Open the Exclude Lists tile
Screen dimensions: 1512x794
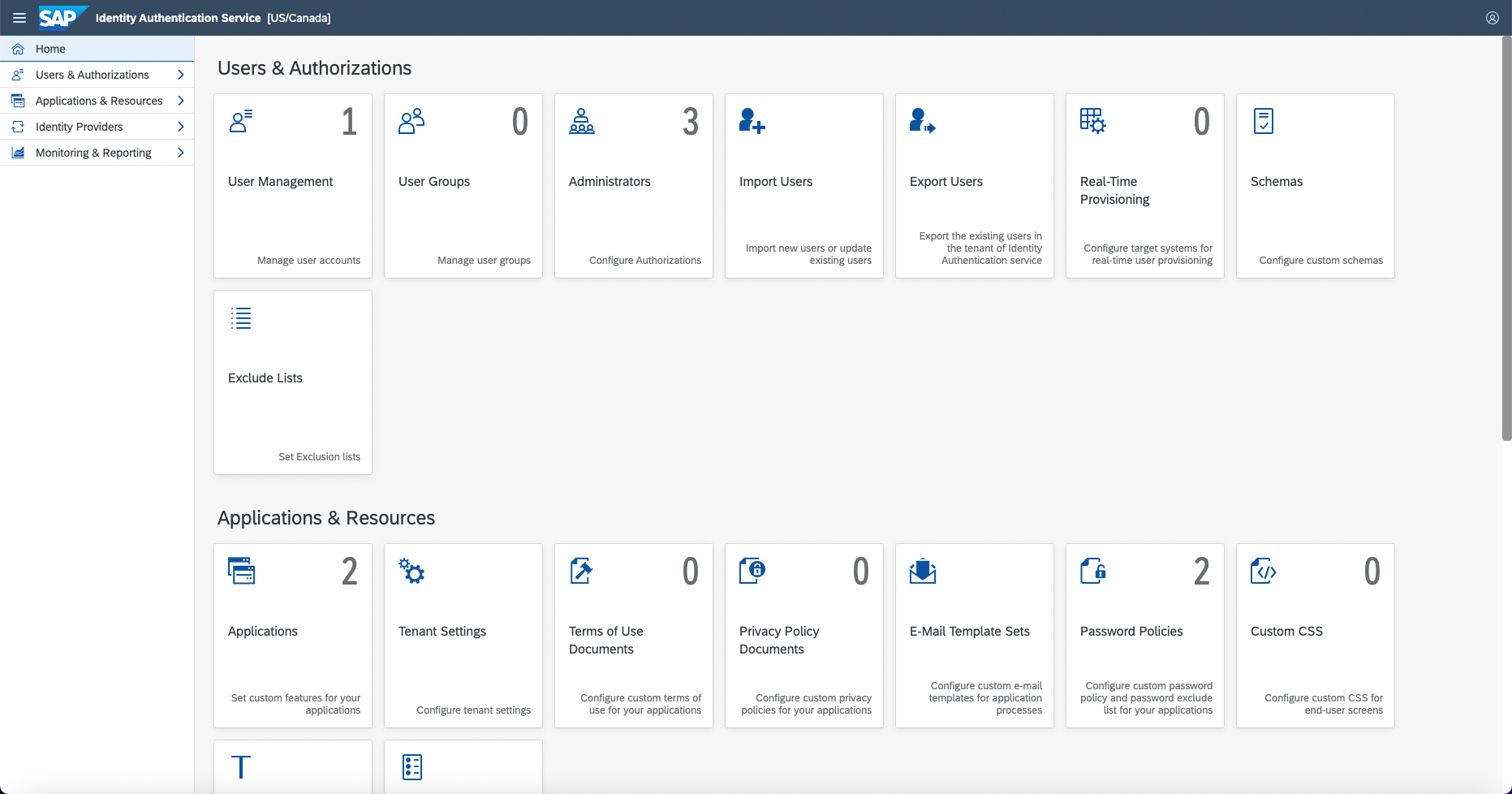292,382
